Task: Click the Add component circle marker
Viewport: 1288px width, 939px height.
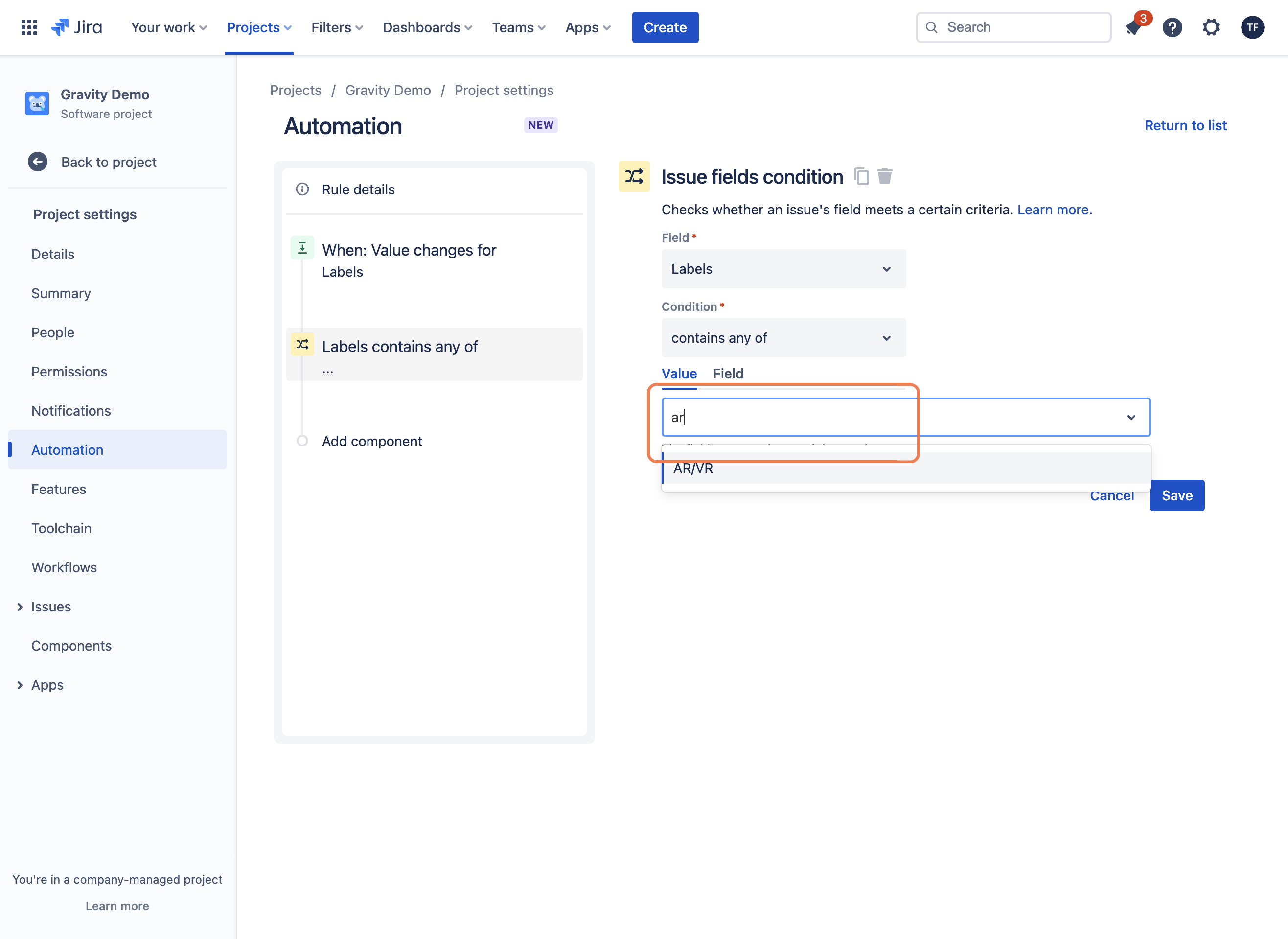Action: click(x=302, y=441)
